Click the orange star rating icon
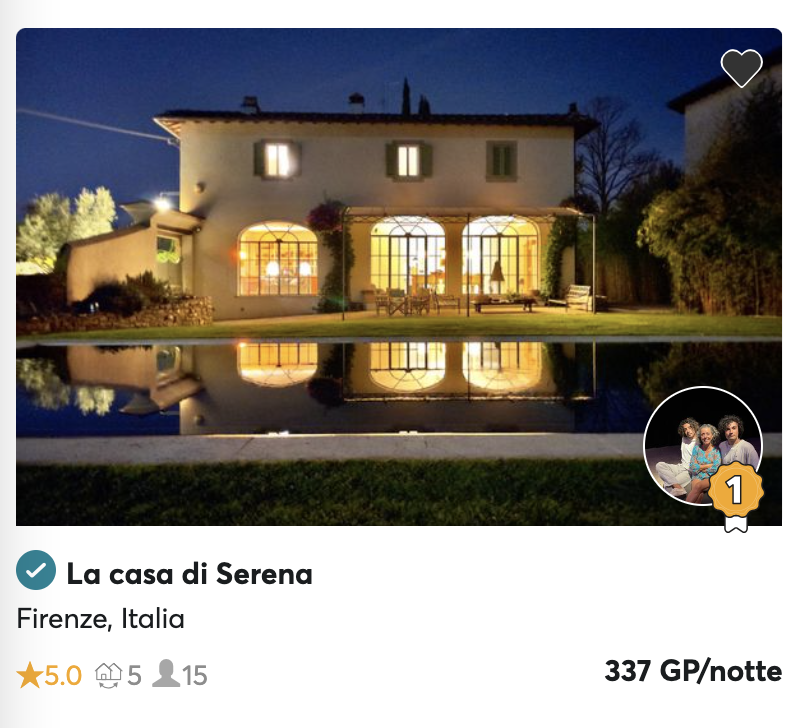Image resolution: width=810 pixels, height=728 pixels. (29, 675)
